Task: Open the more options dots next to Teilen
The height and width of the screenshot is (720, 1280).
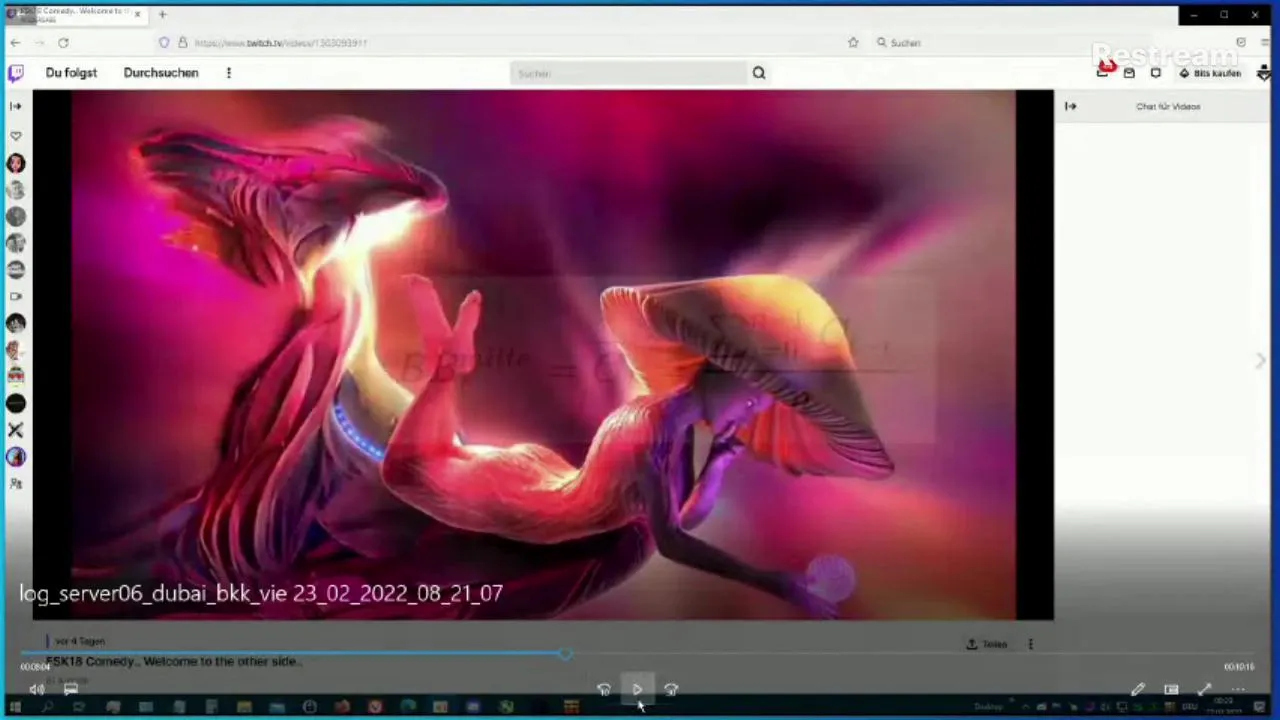Action: point(1031,644)
